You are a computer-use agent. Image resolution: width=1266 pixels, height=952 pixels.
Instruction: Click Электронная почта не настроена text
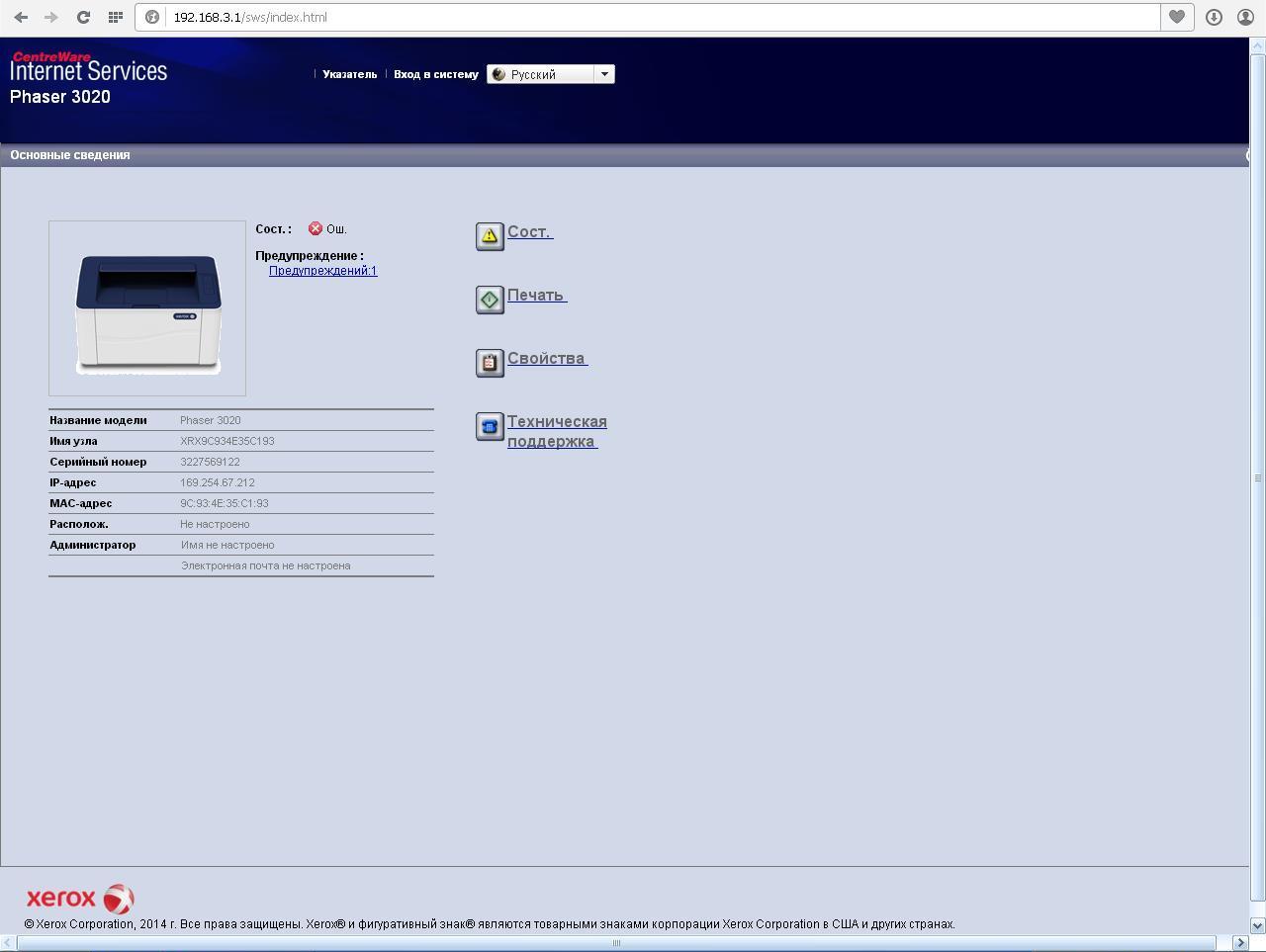pos(266,565)
